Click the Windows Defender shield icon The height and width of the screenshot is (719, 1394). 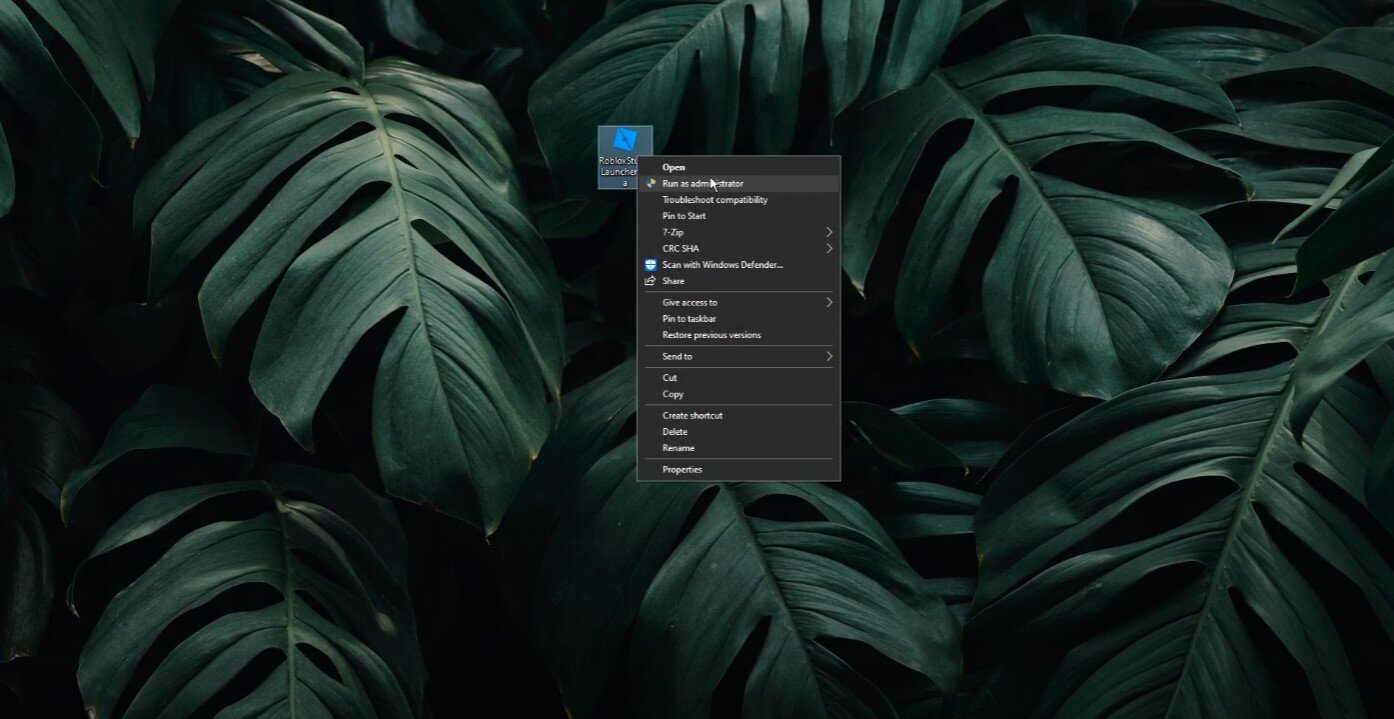pyautogui.click(x=650, y=265)
